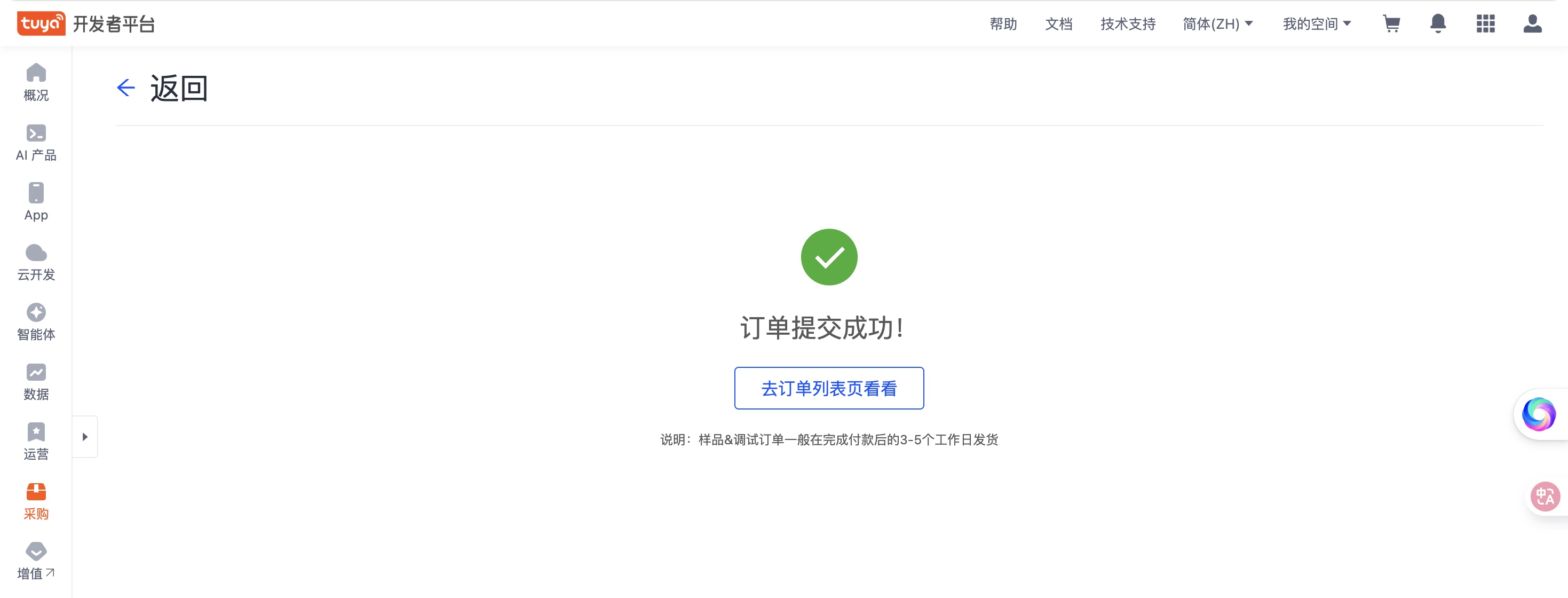The width and height of the screenshot is (1568, 598).
Task: Open 智能体 agent section in sidebar
Action: tap(36, 321)
